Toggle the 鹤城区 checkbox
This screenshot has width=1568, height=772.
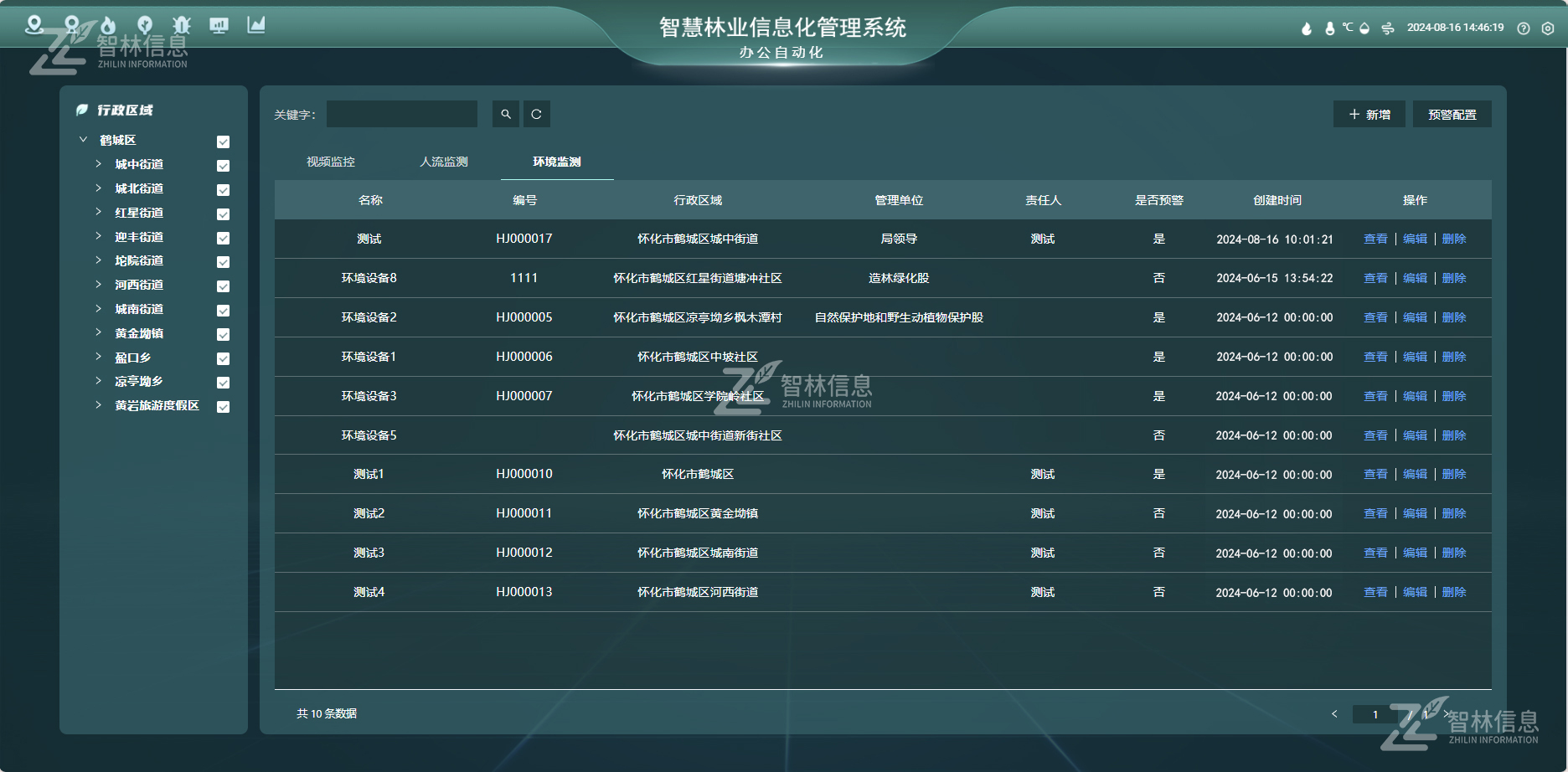[223, 142]
